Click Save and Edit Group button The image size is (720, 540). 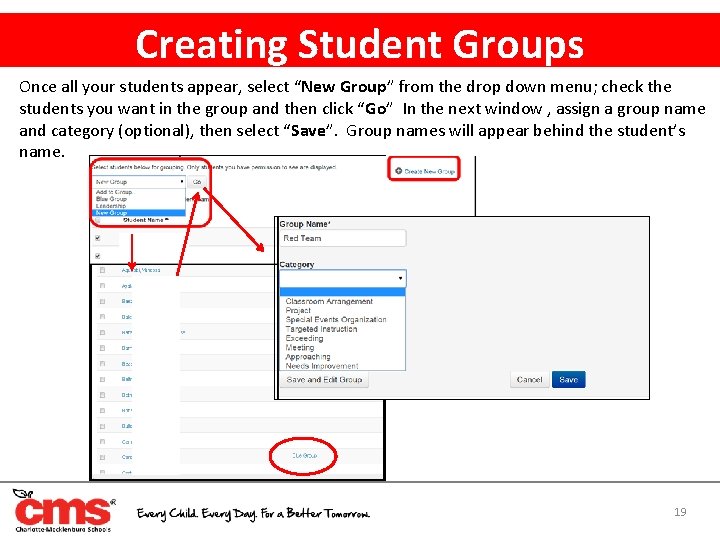[324, 380]
